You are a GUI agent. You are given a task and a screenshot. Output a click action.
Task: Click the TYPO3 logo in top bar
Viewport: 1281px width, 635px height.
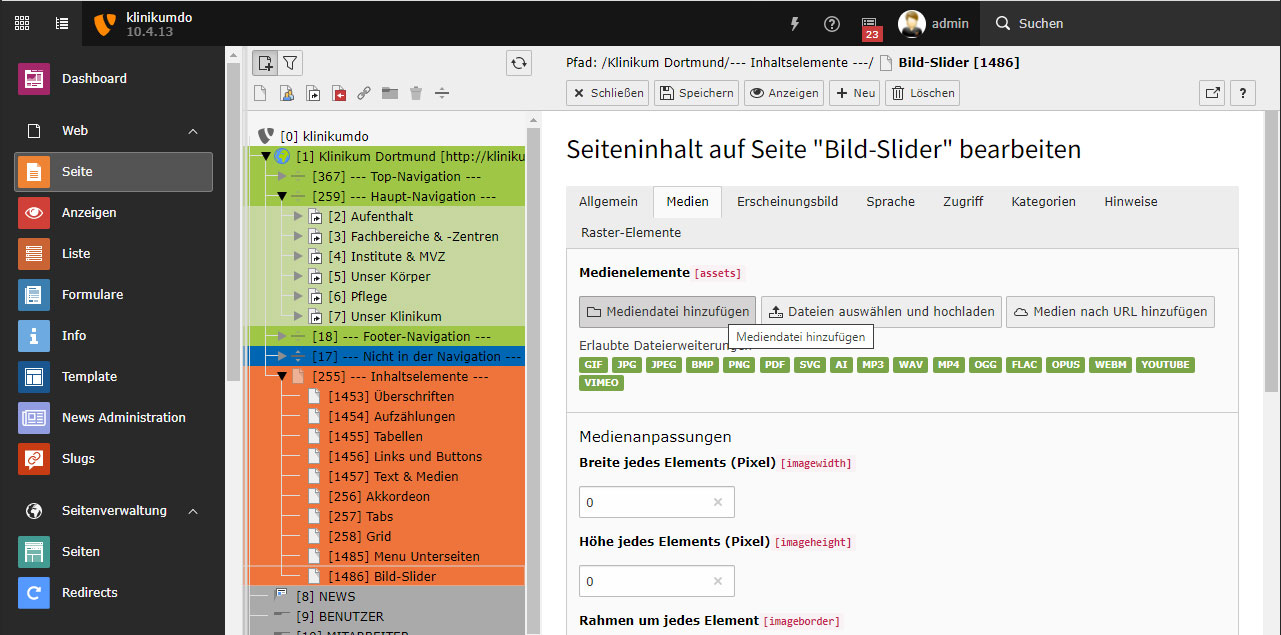(104, 24)
